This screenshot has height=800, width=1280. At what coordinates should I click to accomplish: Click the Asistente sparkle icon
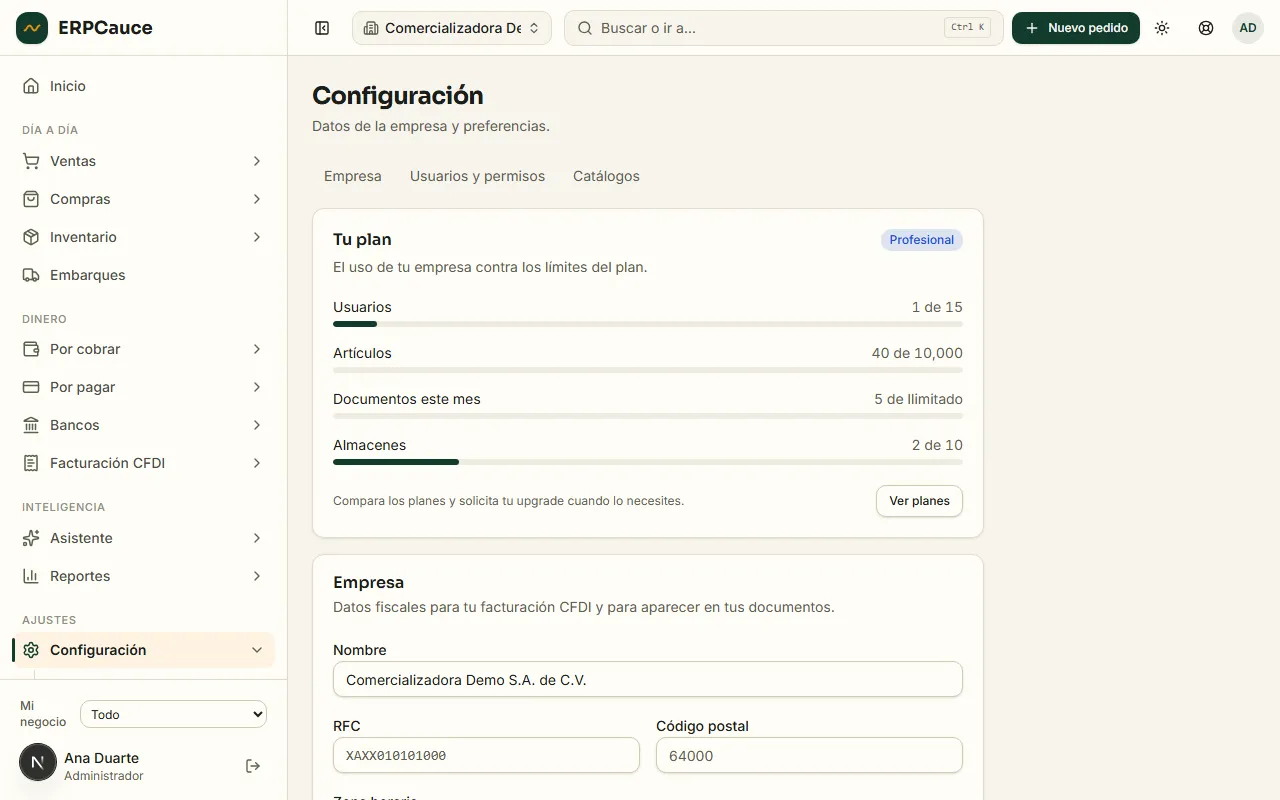click(31, 538)
